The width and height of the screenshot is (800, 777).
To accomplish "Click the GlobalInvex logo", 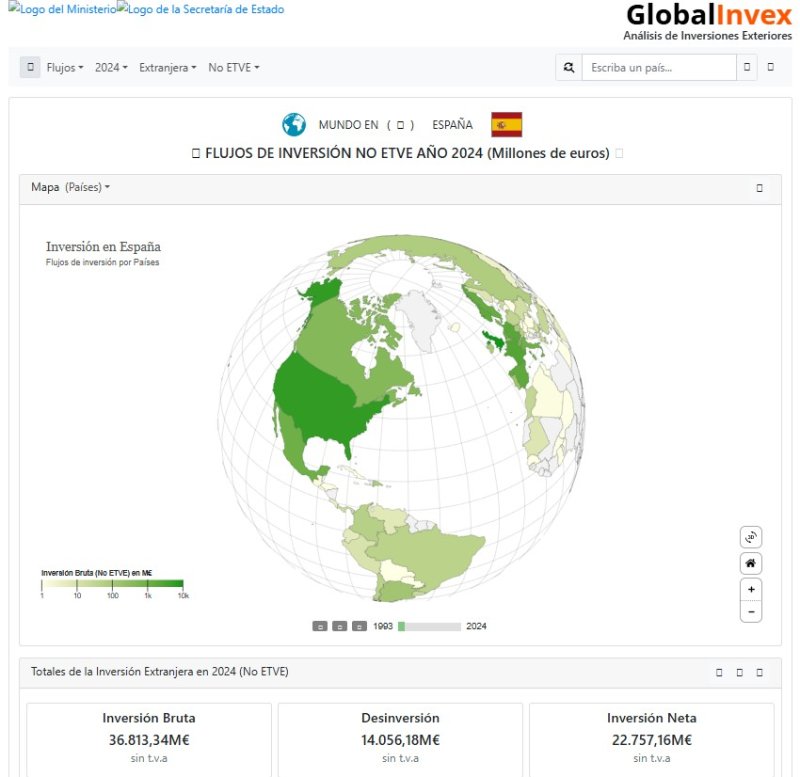I will [708, 22].
